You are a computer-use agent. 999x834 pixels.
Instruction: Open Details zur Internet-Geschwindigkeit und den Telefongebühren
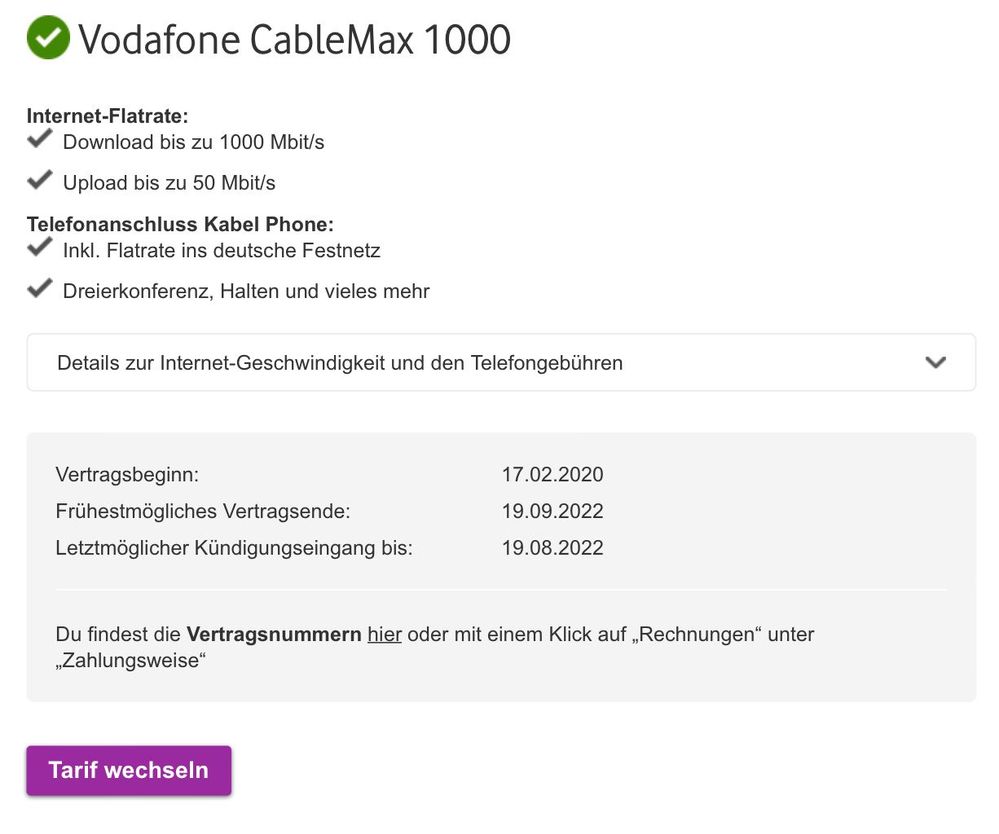point(340,363)
